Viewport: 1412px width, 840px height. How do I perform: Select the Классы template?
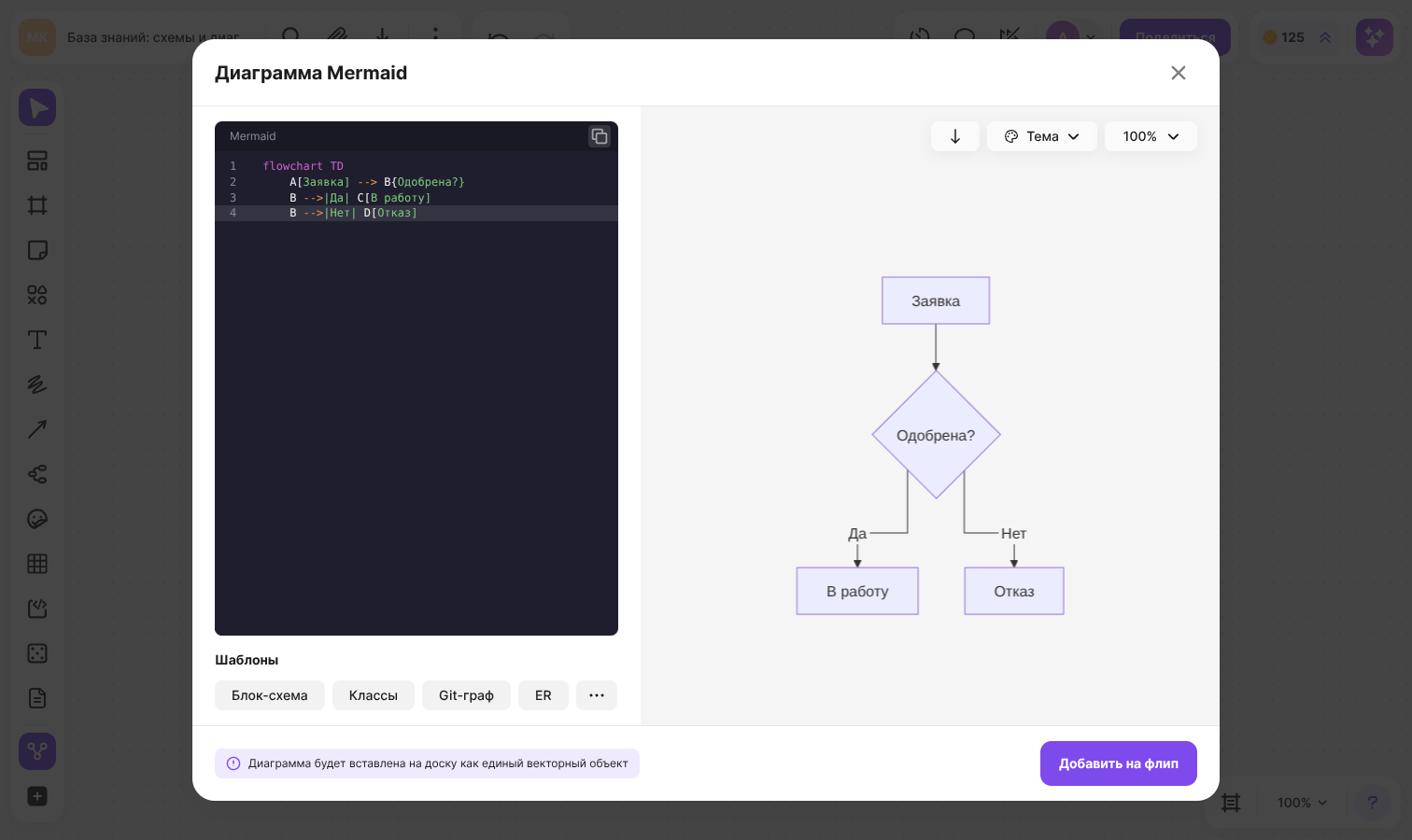[x=374, y=695]
